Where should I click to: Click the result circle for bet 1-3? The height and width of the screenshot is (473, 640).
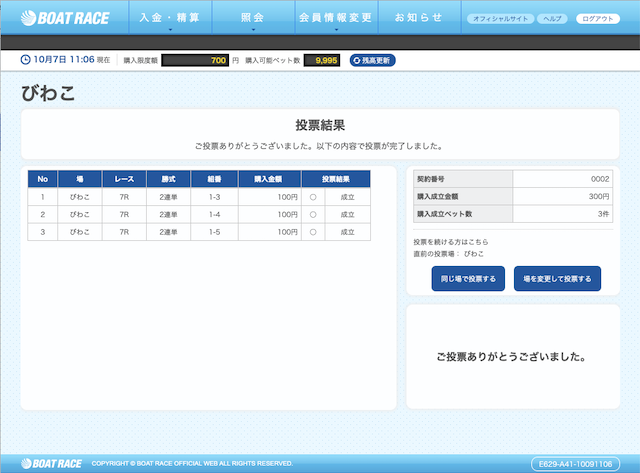tap(313, 198)
